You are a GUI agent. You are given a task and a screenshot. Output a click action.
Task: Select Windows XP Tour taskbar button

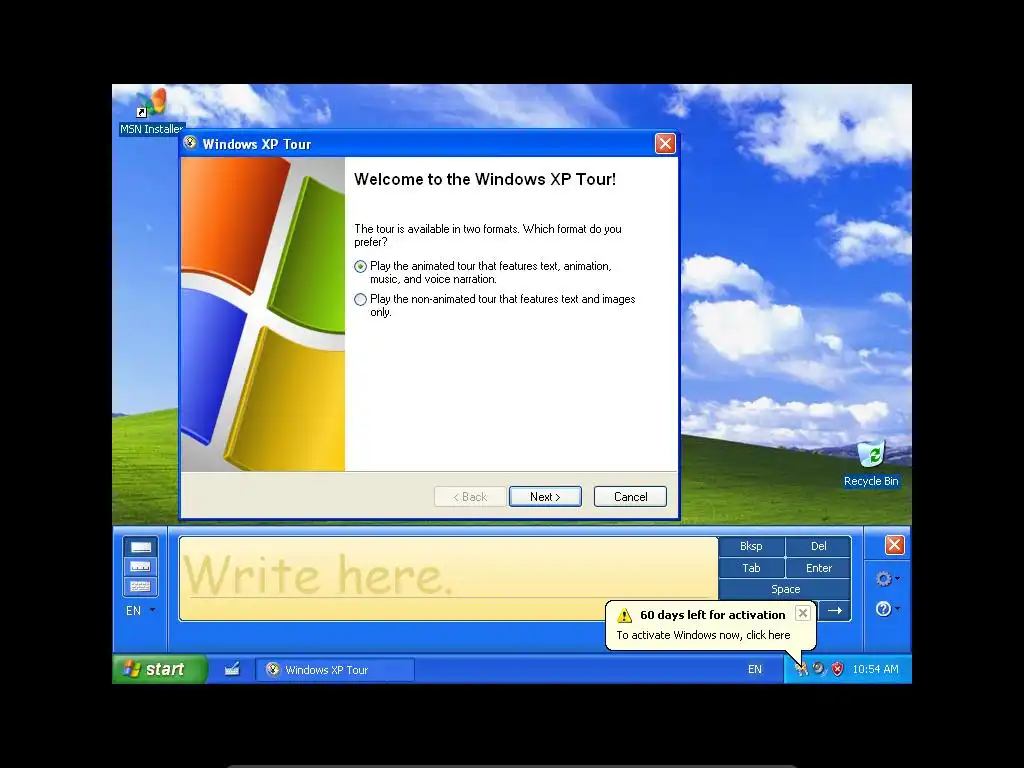pyautogui.click(x=334, y=670)
